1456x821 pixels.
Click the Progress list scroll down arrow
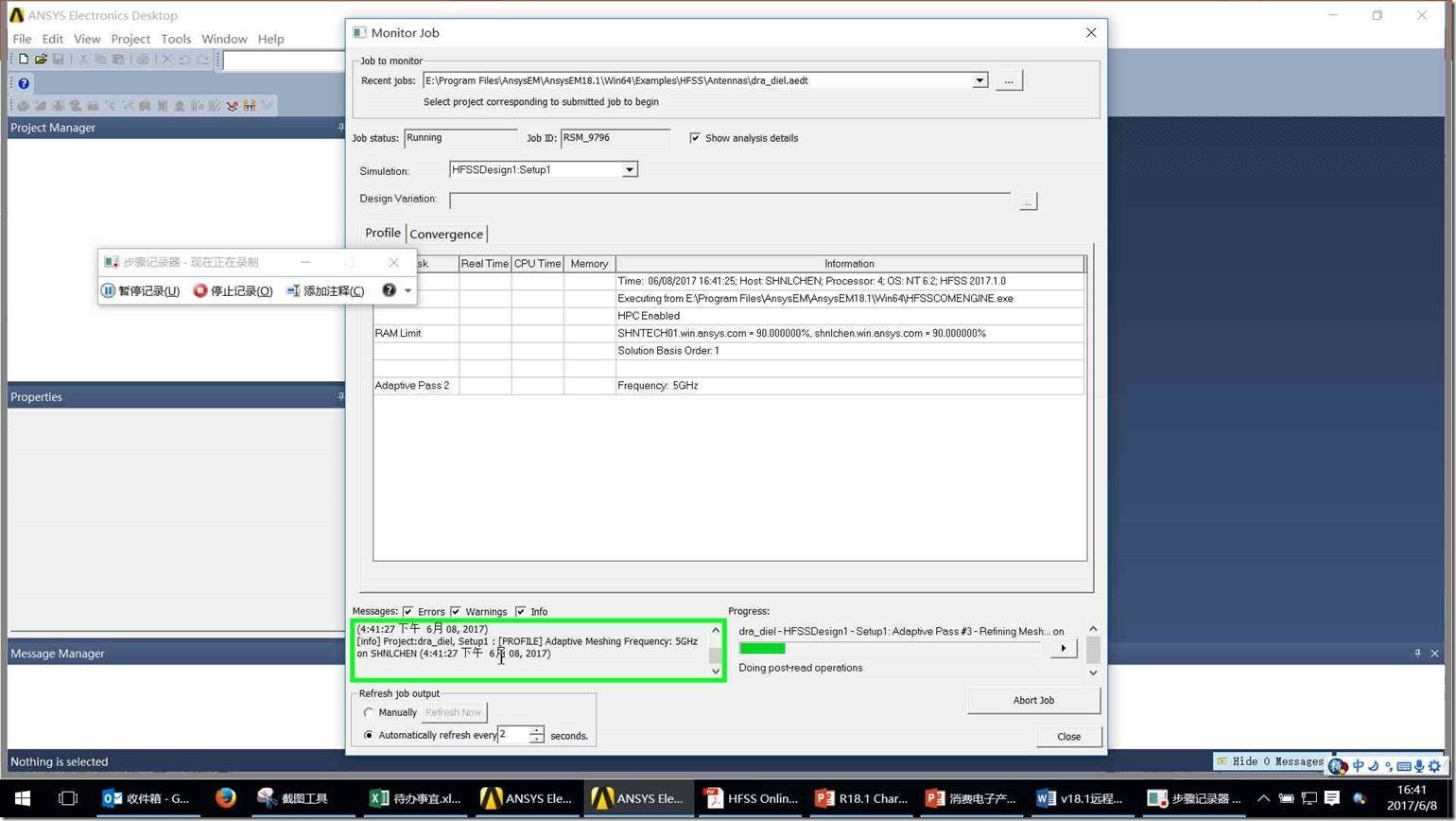1093,673
